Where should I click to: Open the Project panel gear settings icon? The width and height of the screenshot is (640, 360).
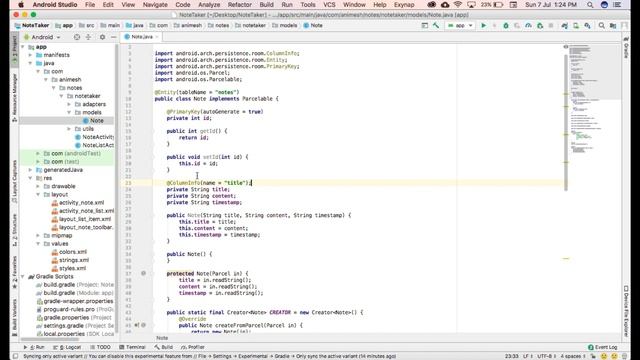[102, 37]
